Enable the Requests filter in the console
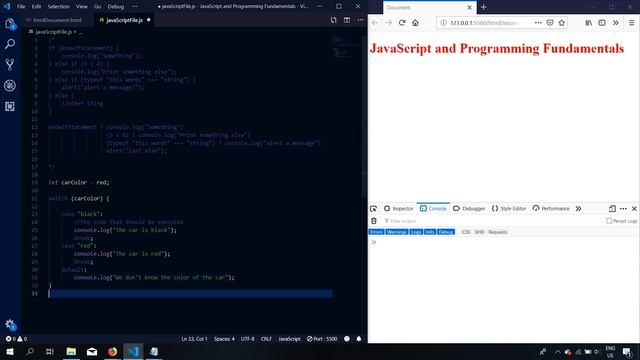The image size is (640, 360). click(x=498, y=232)
